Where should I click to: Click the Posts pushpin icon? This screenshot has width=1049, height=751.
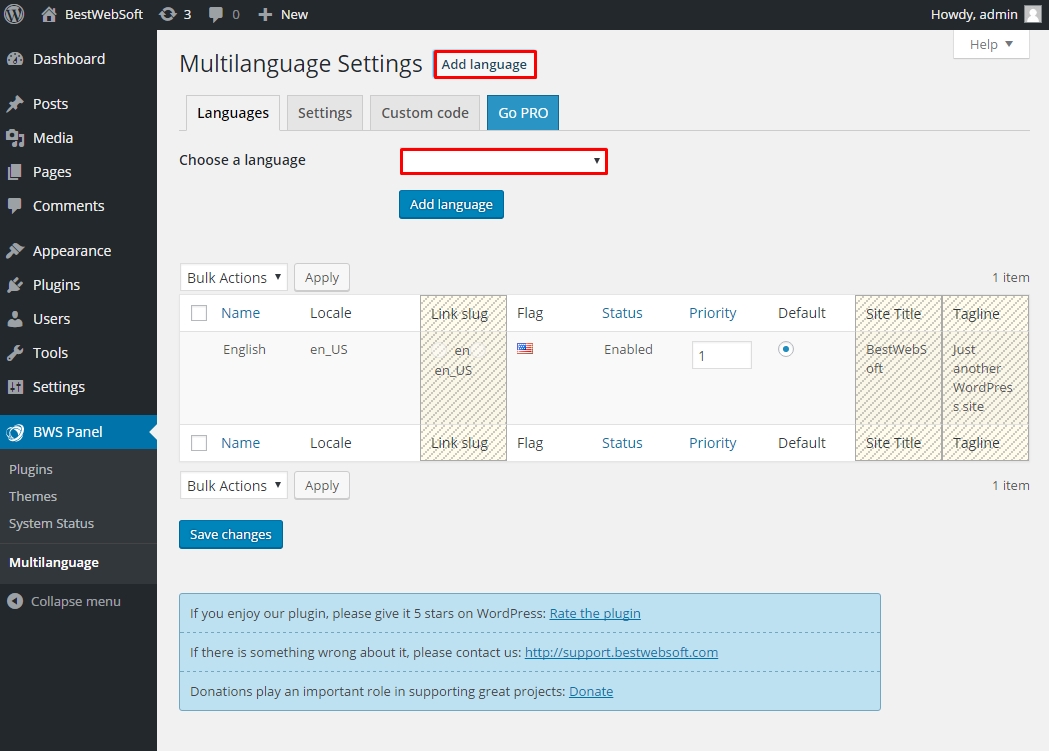[x=15, y=104]
